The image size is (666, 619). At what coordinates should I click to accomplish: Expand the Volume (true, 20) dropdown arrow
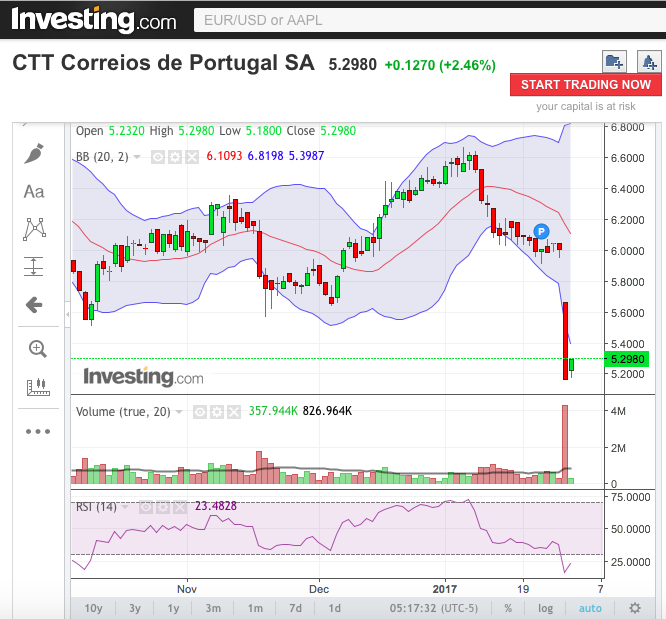coord(179,412)
